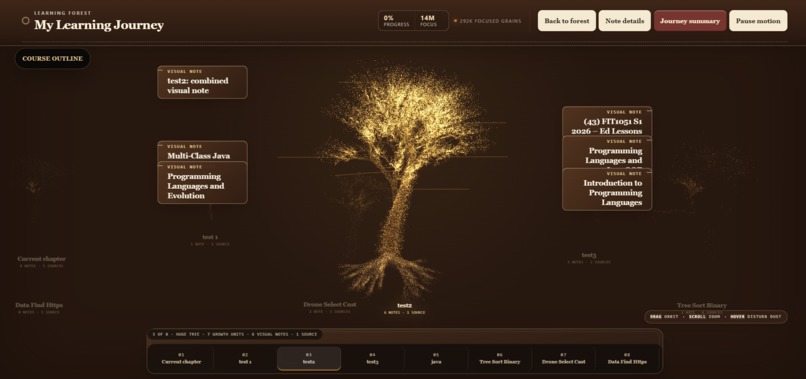Select the 07 Drone Select Cust tab
806x379 pixels.
click(x=563, y=358)
